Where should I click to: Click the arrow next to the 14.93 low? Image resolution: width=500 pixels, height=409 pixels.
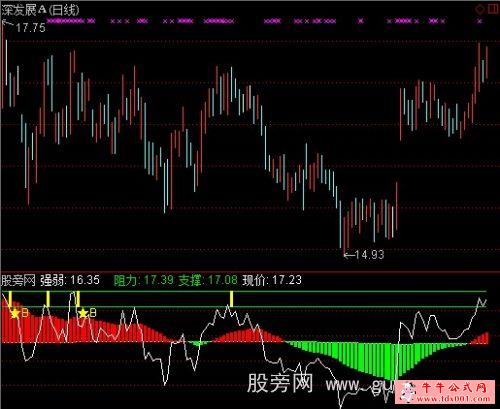pyautogui.click(x=349, y=256)
